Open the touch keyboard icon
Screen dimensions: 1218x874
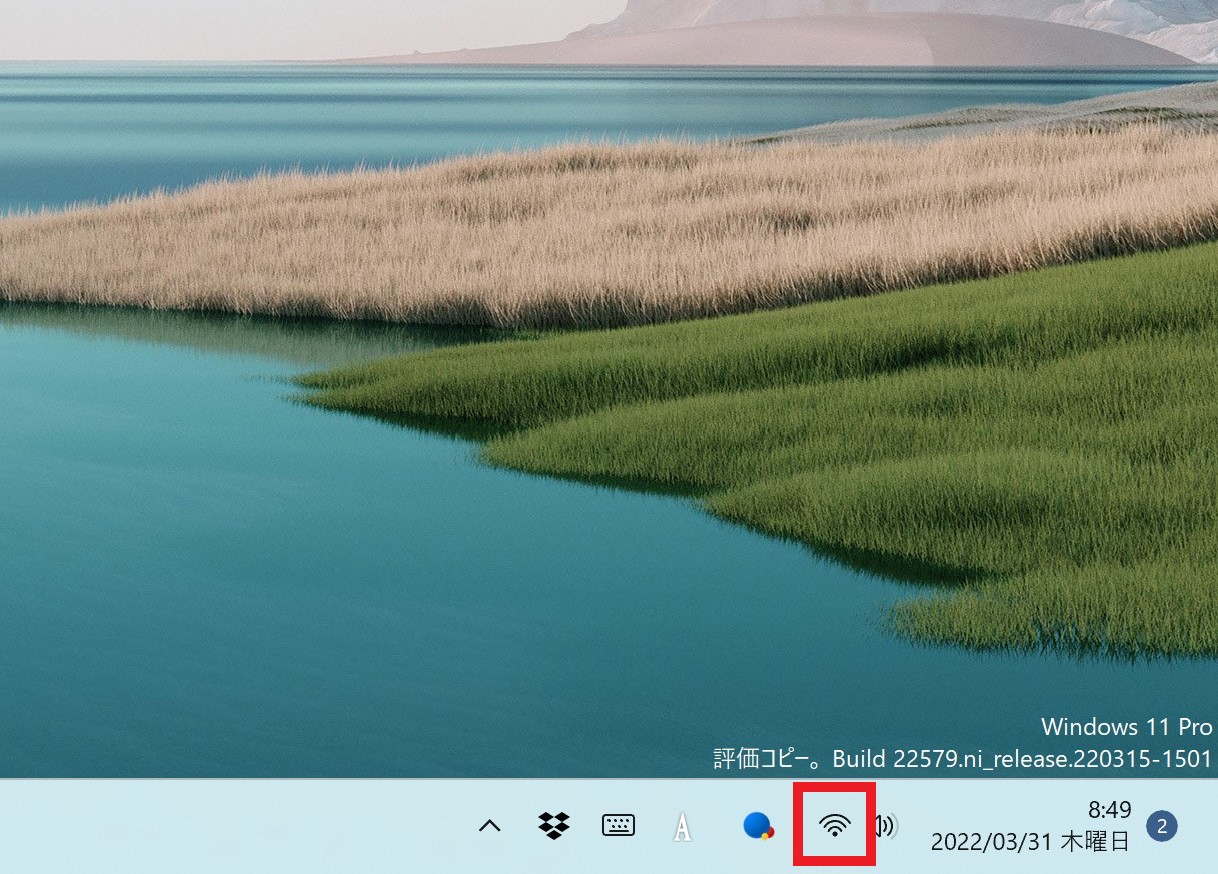coord(618,826)
